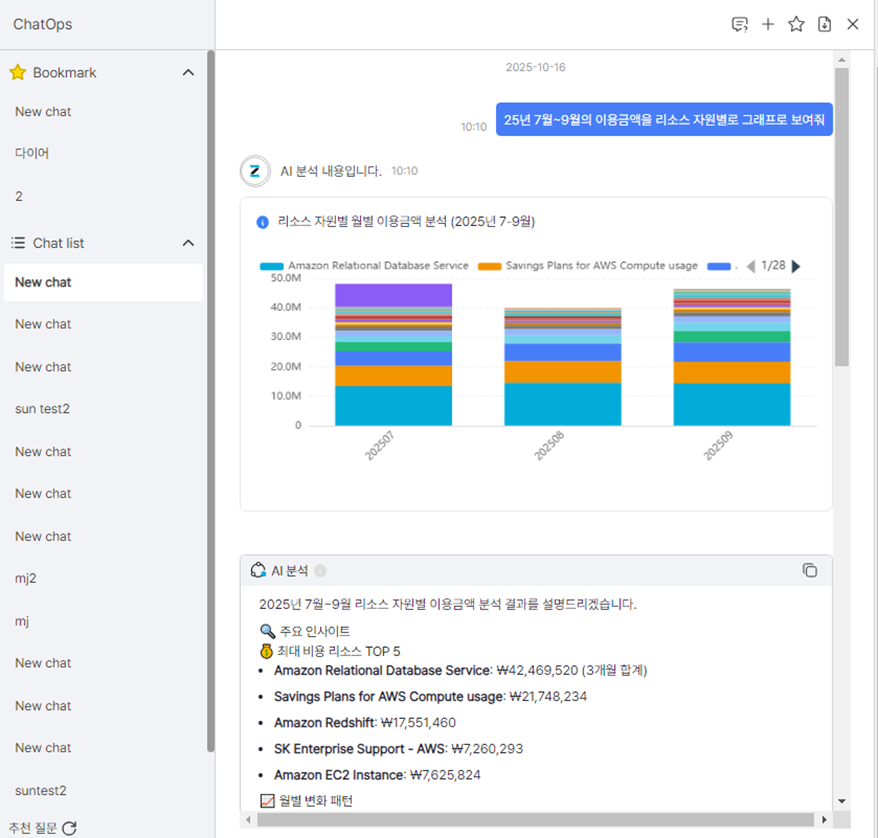
Task: Go to next chart legend page
Action: pos(796,266)
